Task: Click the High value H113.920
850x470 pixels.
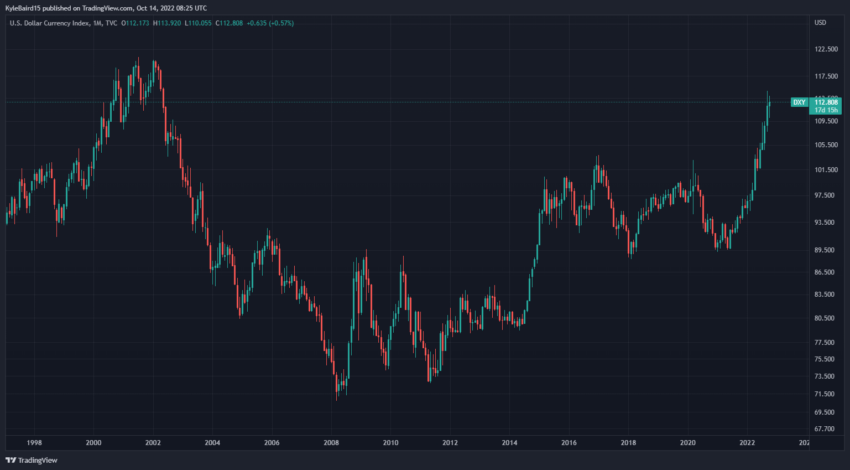Action: (167, 23)
